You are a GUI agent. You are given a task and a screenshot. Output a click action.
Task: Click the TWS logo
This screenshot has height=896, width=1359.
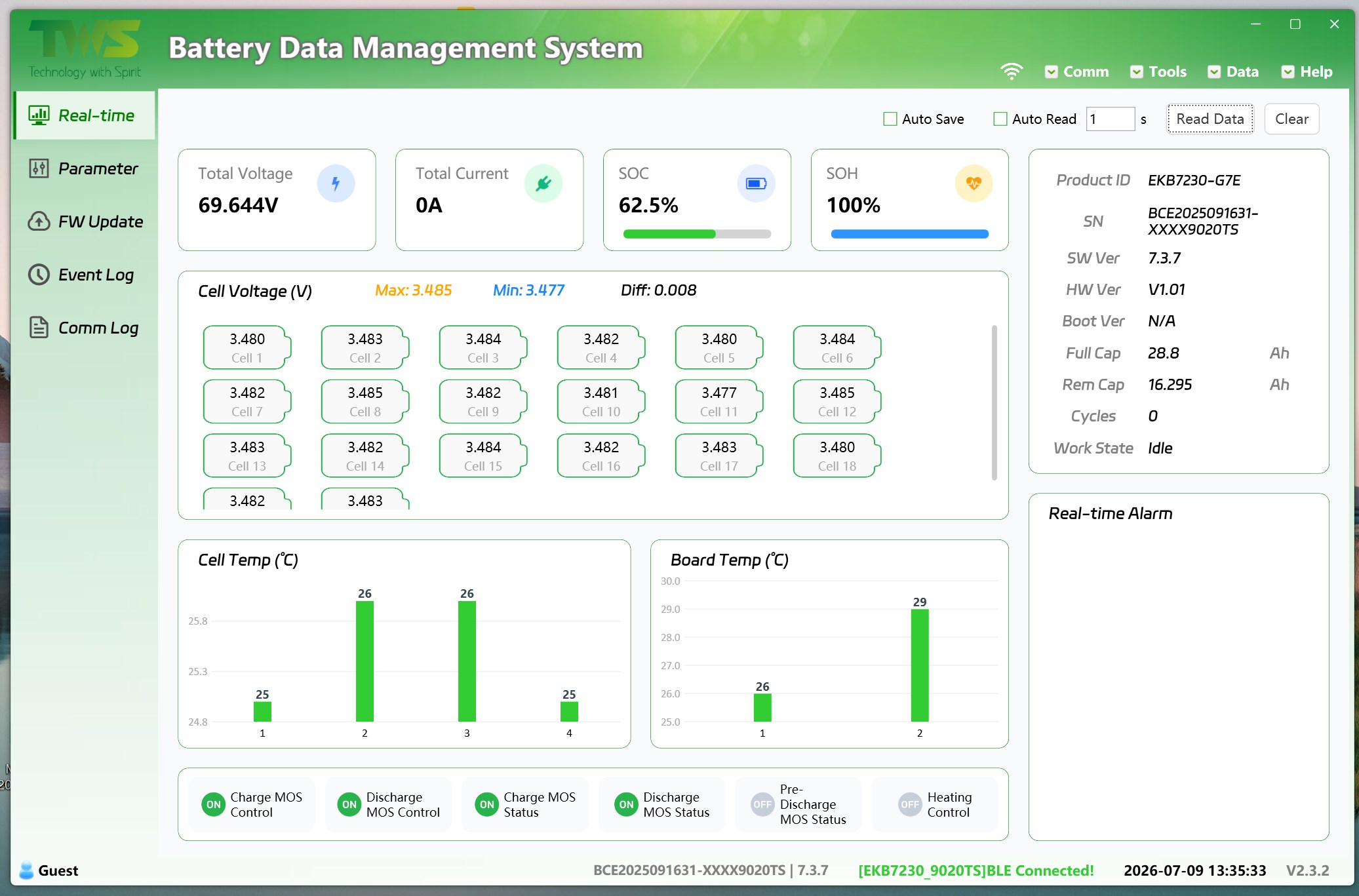coord(85,49)
